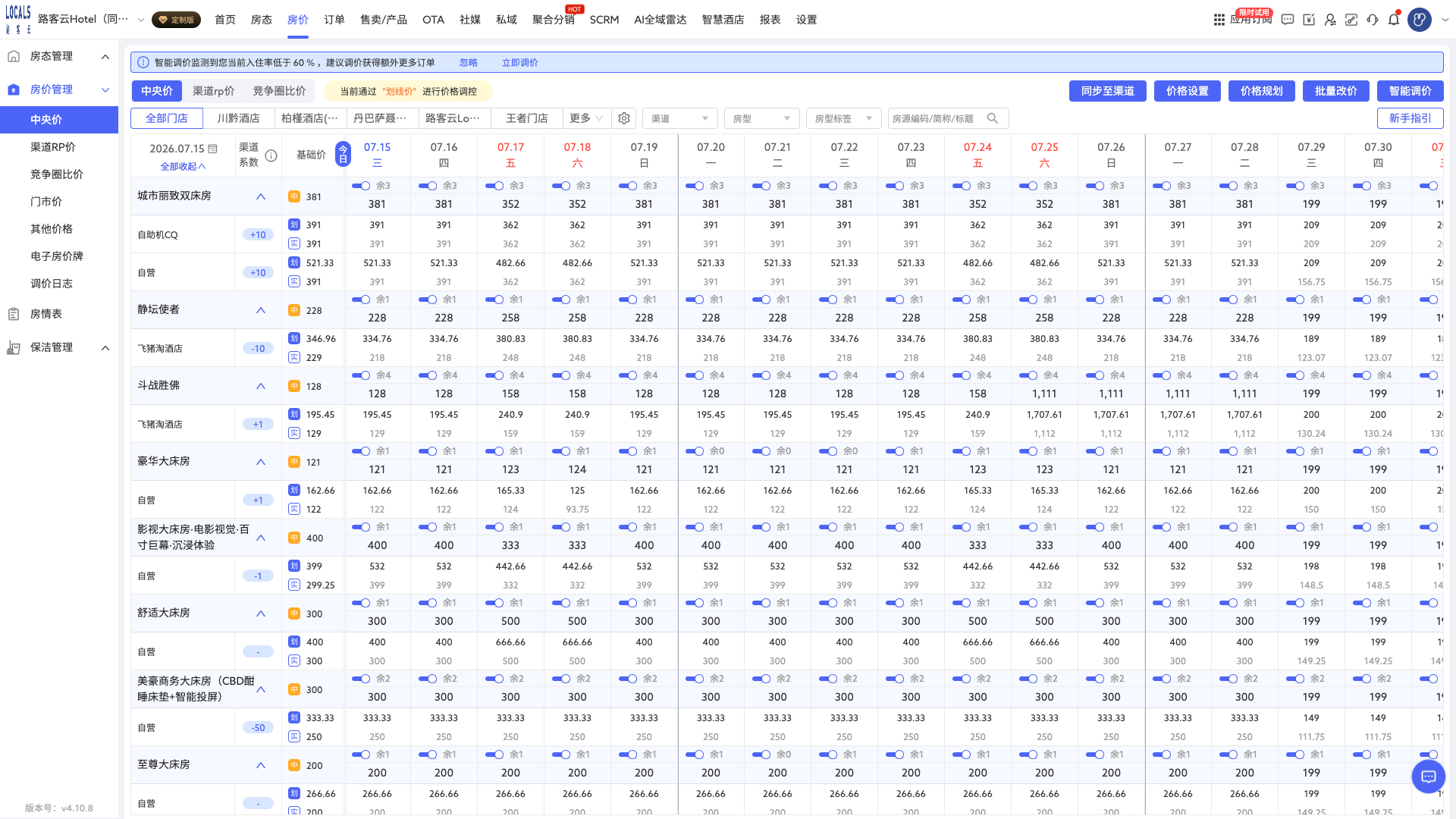
Task: Click the key scan icon in header
Action: [1351, 20]
